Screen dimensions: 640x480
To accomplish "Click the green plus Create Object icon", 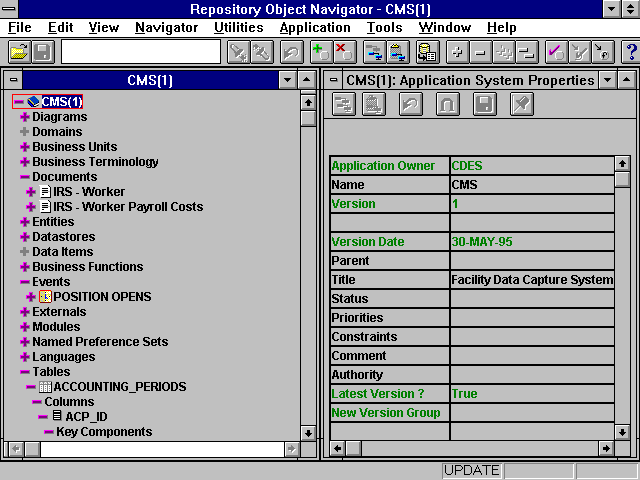I will [320, 51].
